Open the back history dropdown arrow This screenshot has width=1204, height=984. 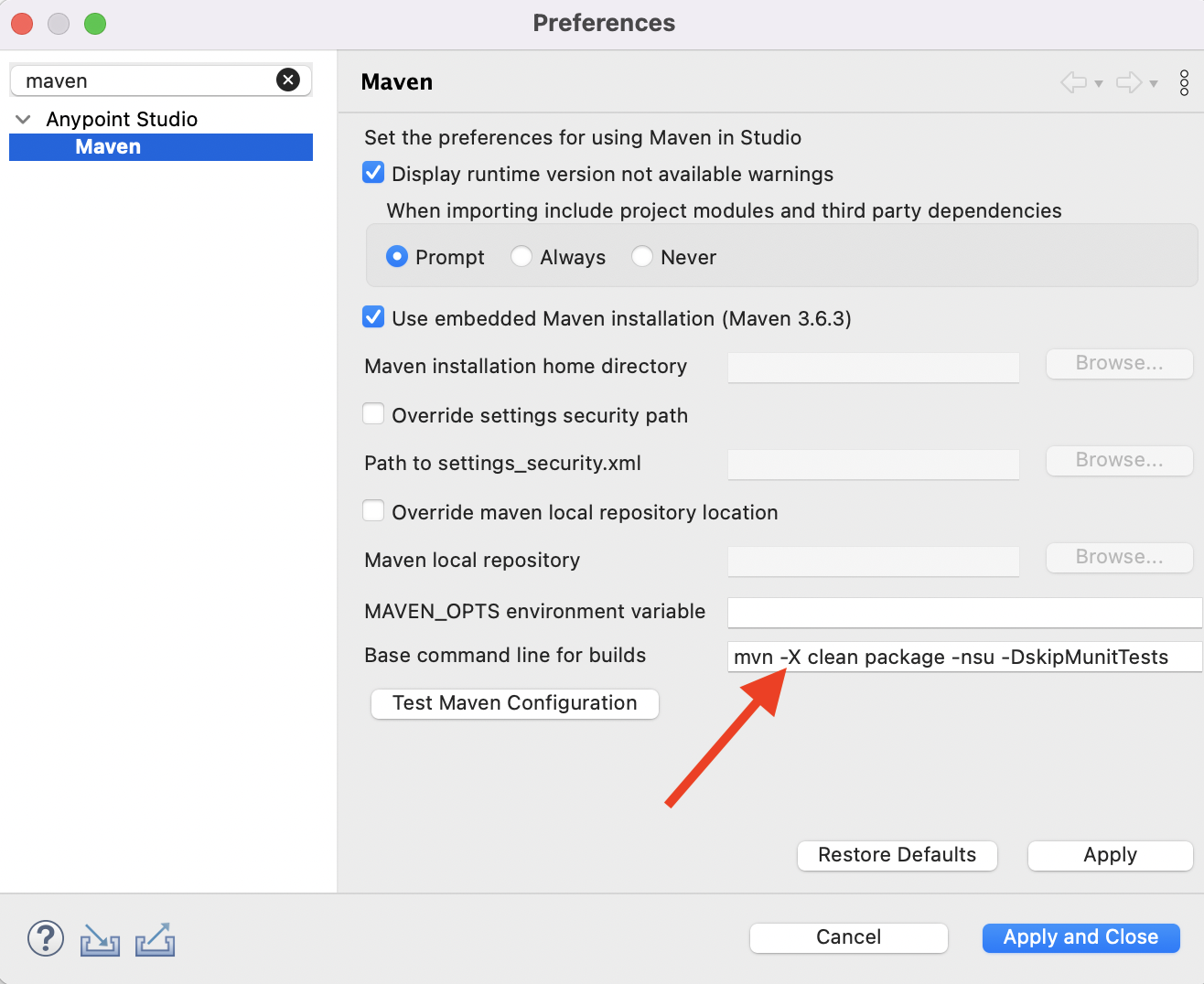click(1099, 84)
